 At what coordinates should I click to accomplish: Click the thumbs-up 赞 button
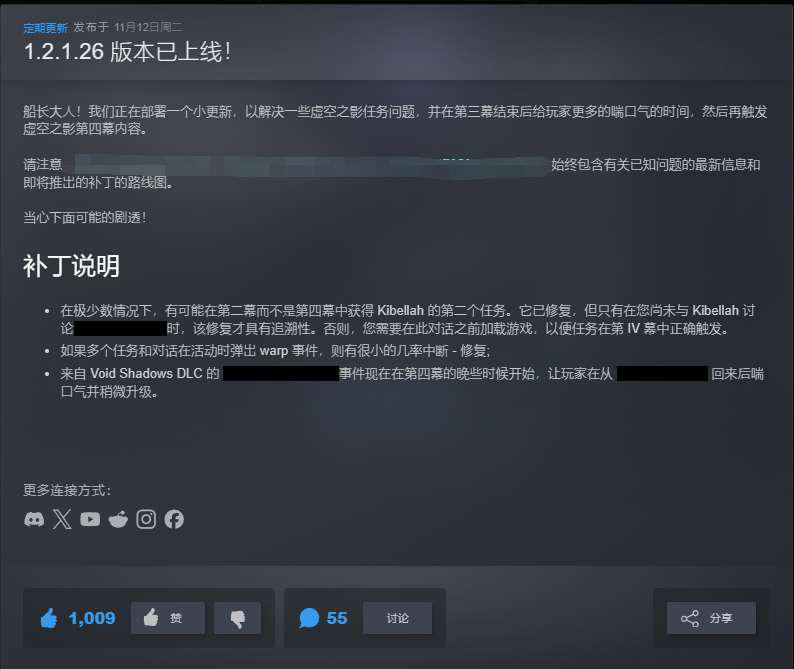tap(168, 618)
